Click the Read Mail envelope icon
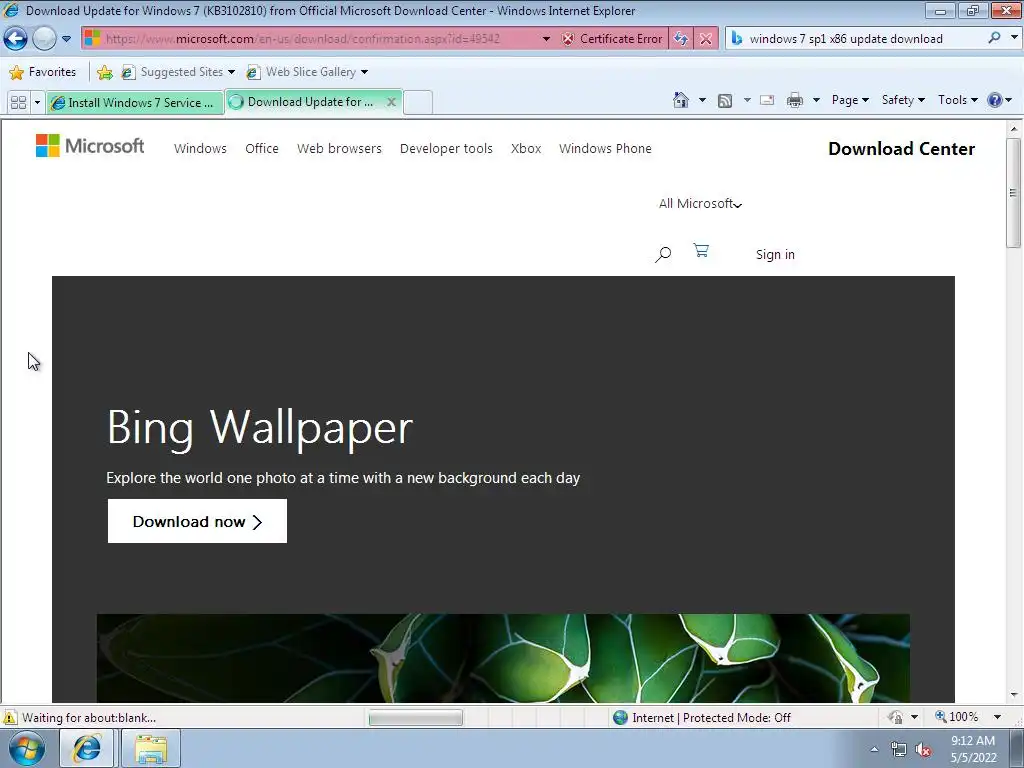Screen dimensions: 1024x768 point(767,100)
